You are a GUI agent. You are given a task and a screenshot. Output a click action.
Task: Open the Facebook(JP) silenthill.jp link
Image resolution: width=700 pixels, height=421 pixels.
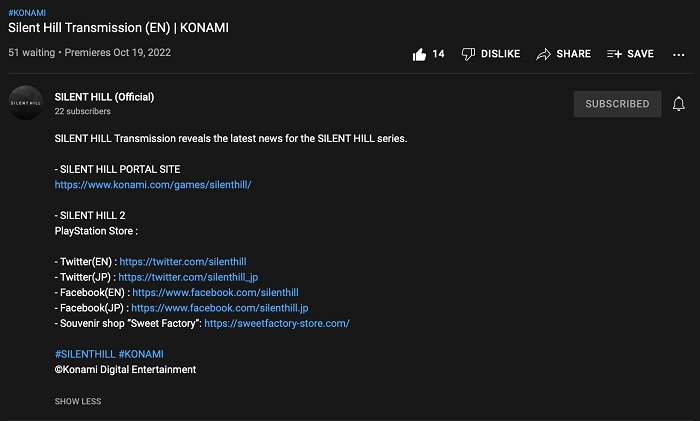pyautogui.click(x=219, y=309)
